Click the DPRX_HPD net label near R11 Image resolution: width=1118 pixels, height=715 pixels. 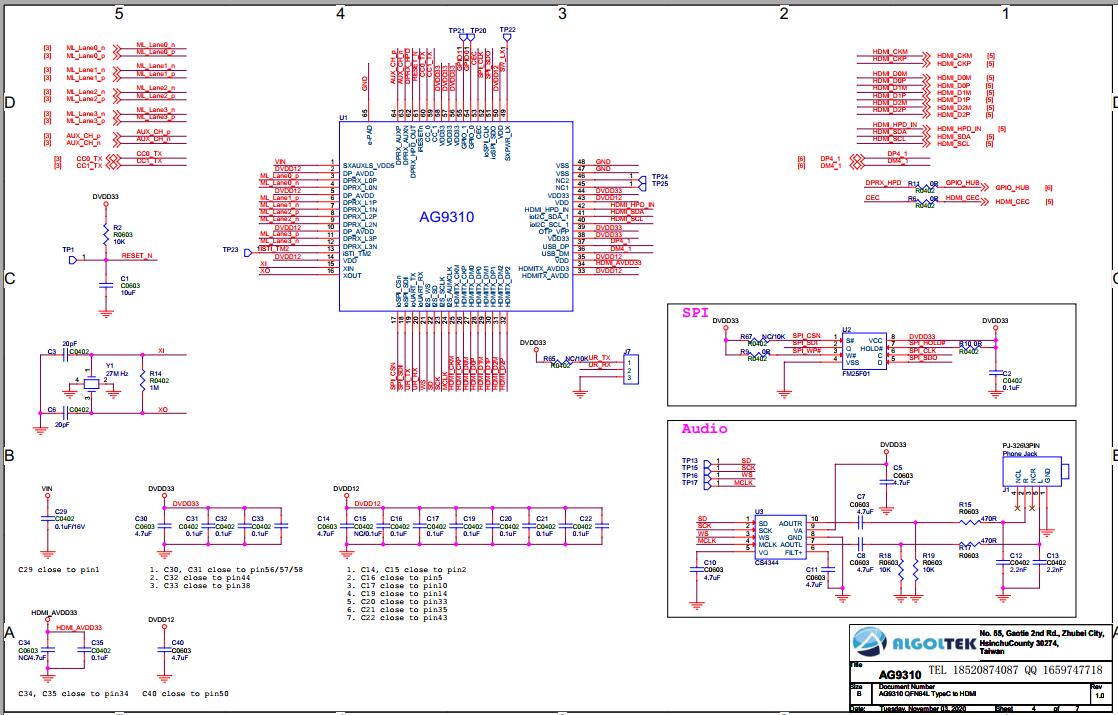pos(883,183)
